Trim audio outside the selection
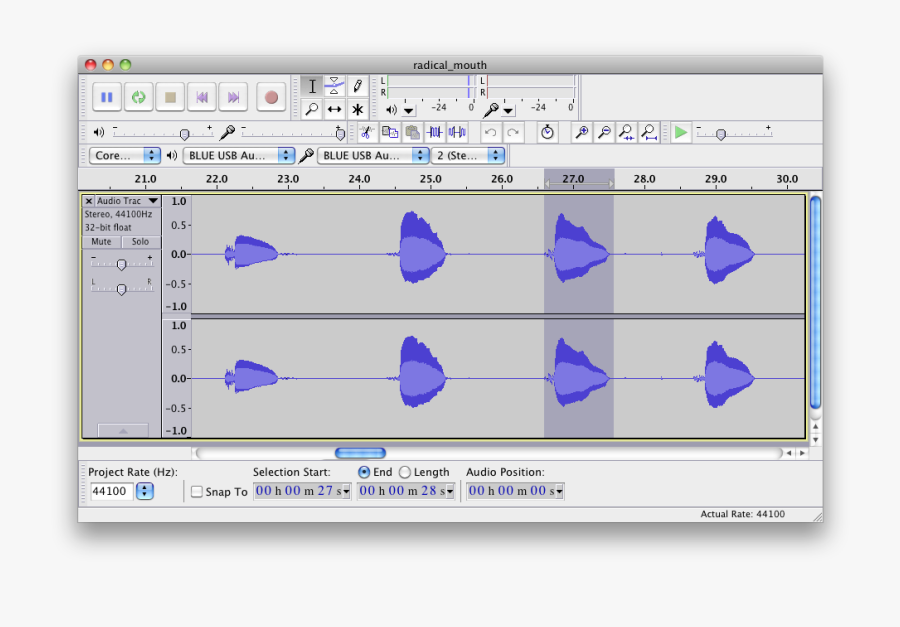This screenshot has width=900, height=627. coord(435,131)
